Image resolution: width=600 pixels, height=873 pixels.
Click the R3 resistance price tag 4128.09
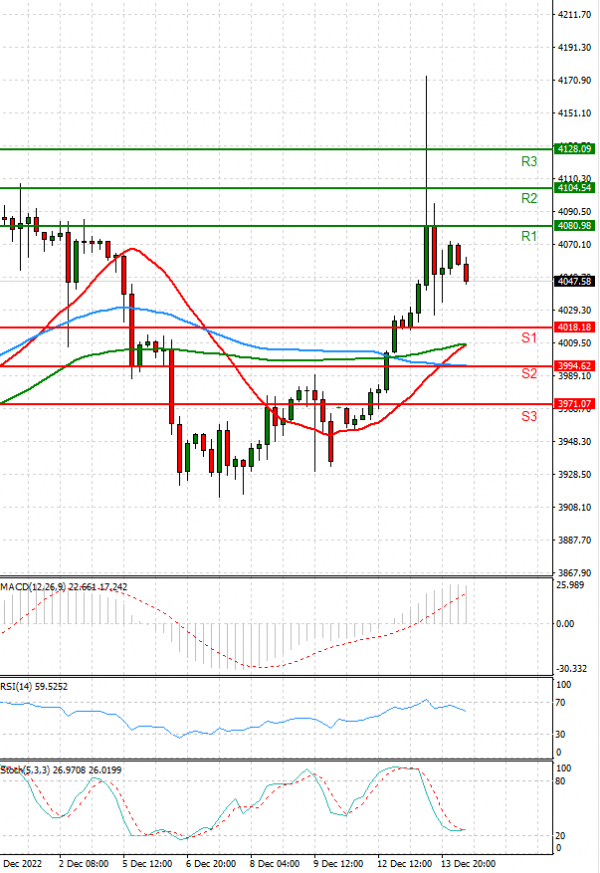click(574, 149)
